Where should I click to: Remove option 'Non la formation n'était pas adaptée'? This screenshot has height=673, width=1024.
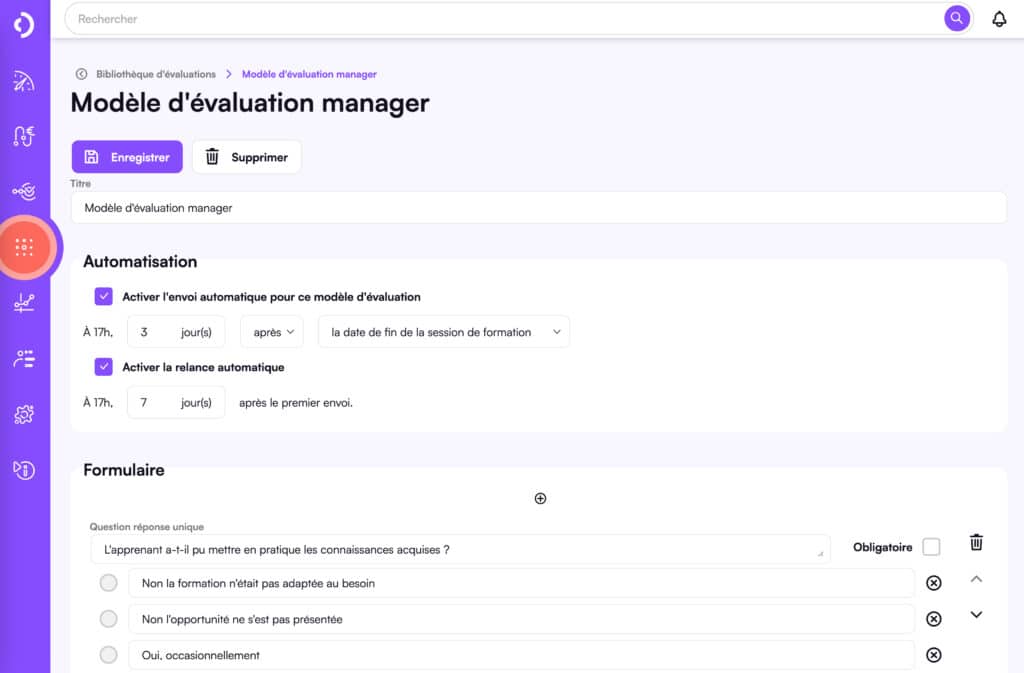click(x=933, y=583)
